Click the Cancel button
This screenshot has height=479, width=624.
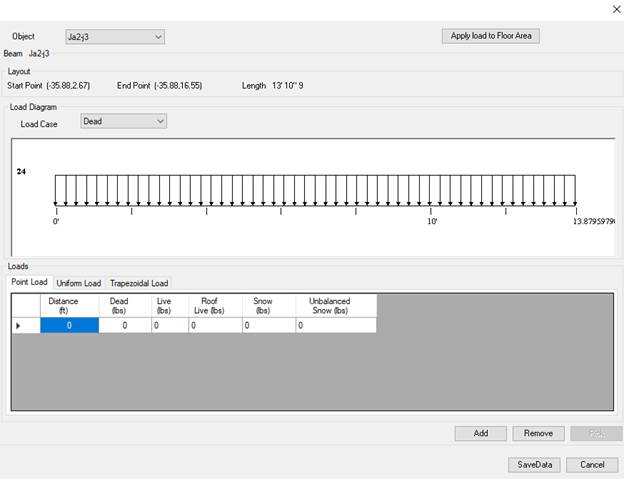tap(592, 465)
